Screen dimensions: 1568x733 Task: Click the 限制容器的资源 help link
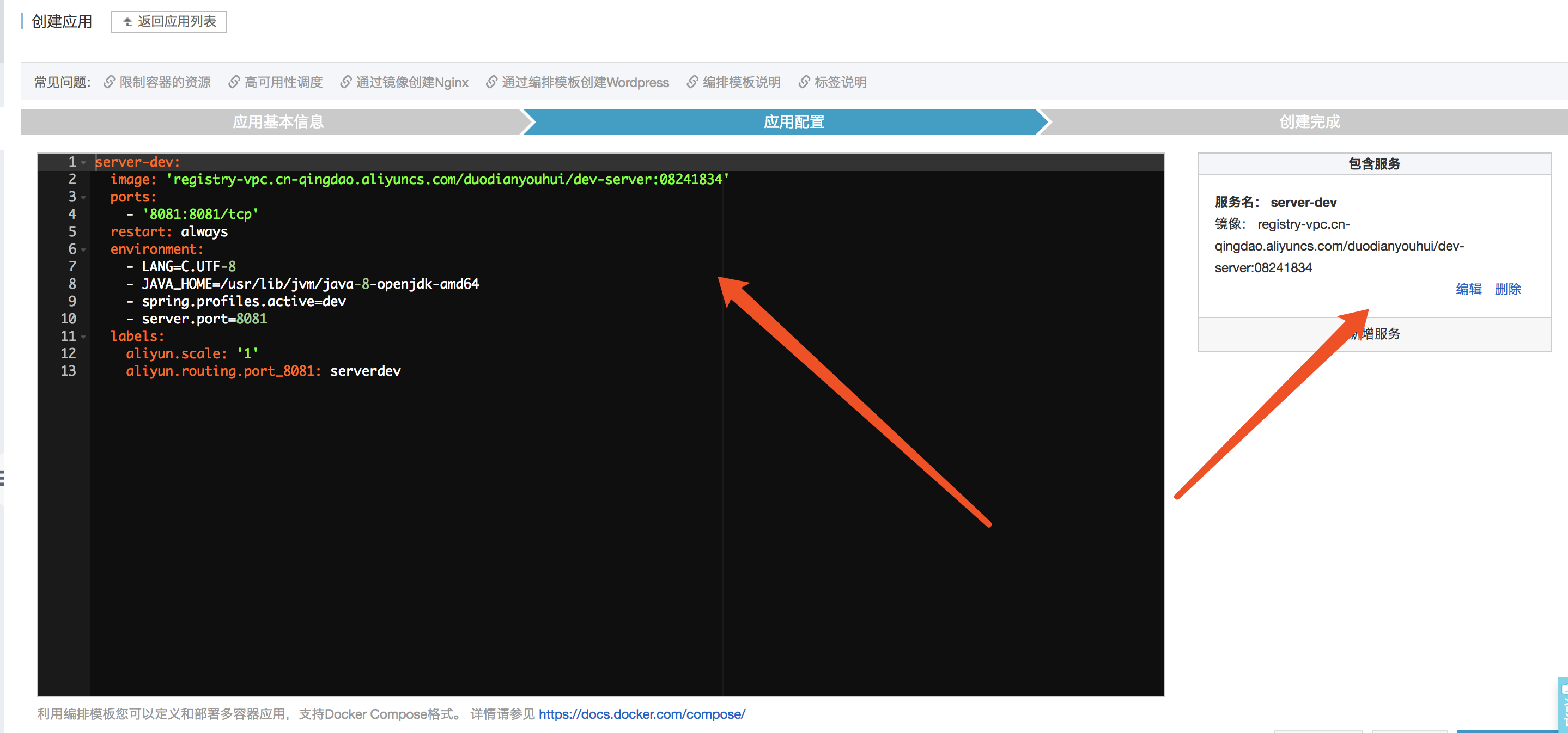tap(165, 82)
